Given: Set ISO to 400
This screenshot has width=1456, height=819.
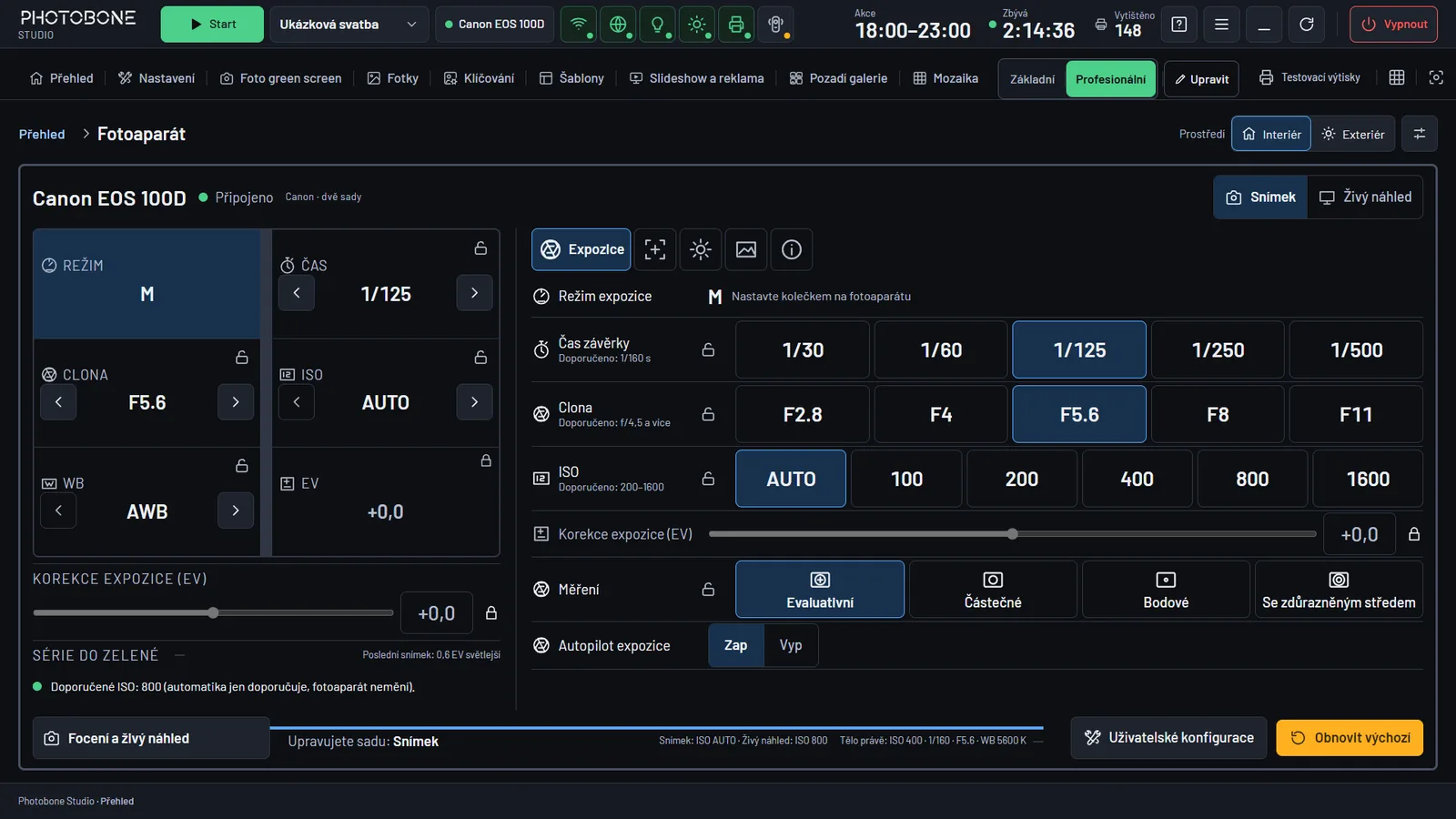Looking at the screenshot, I should 1137,479.
